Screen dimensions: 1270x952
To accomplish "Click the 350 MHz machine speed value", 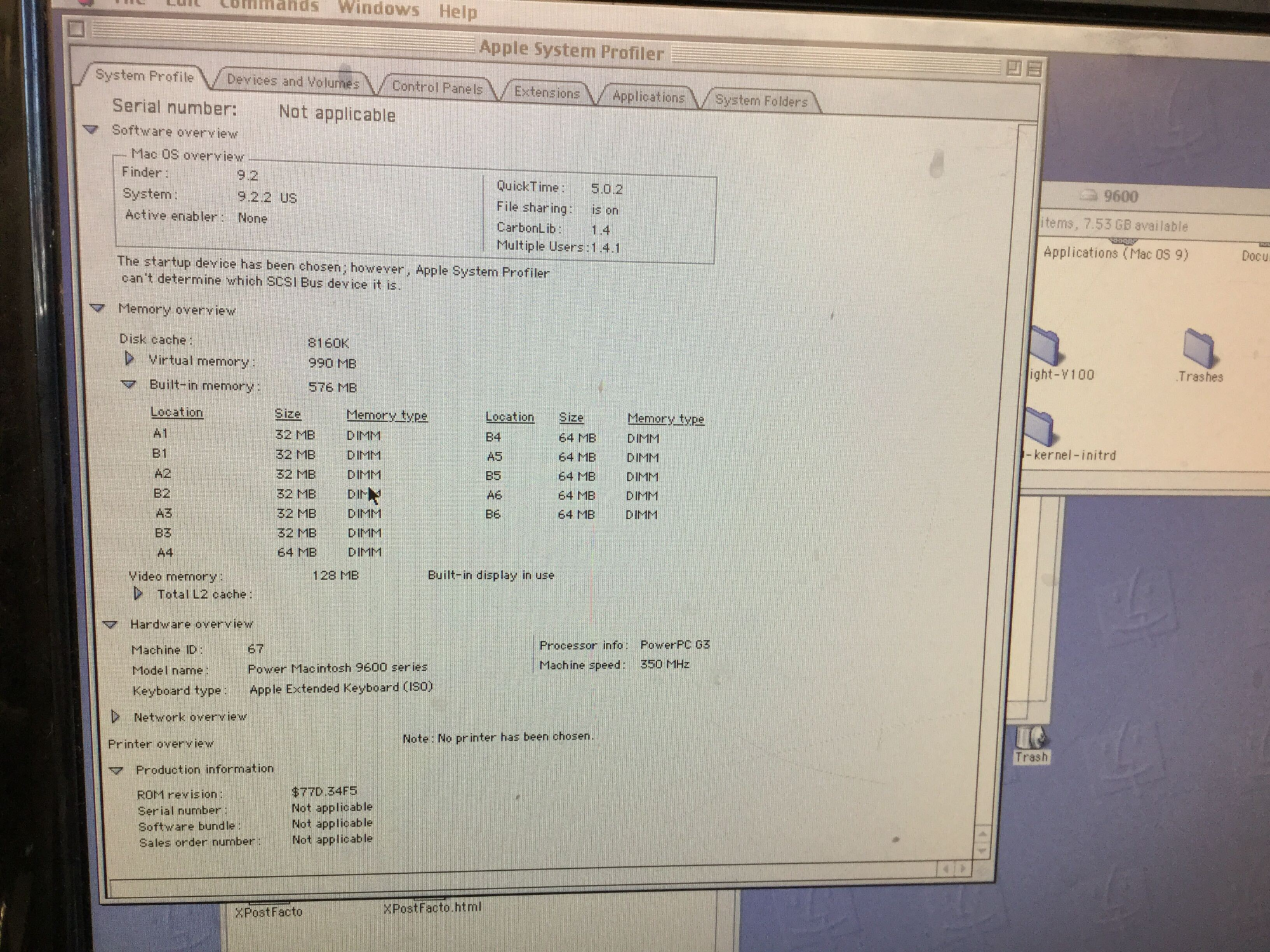I will point(664,664).
